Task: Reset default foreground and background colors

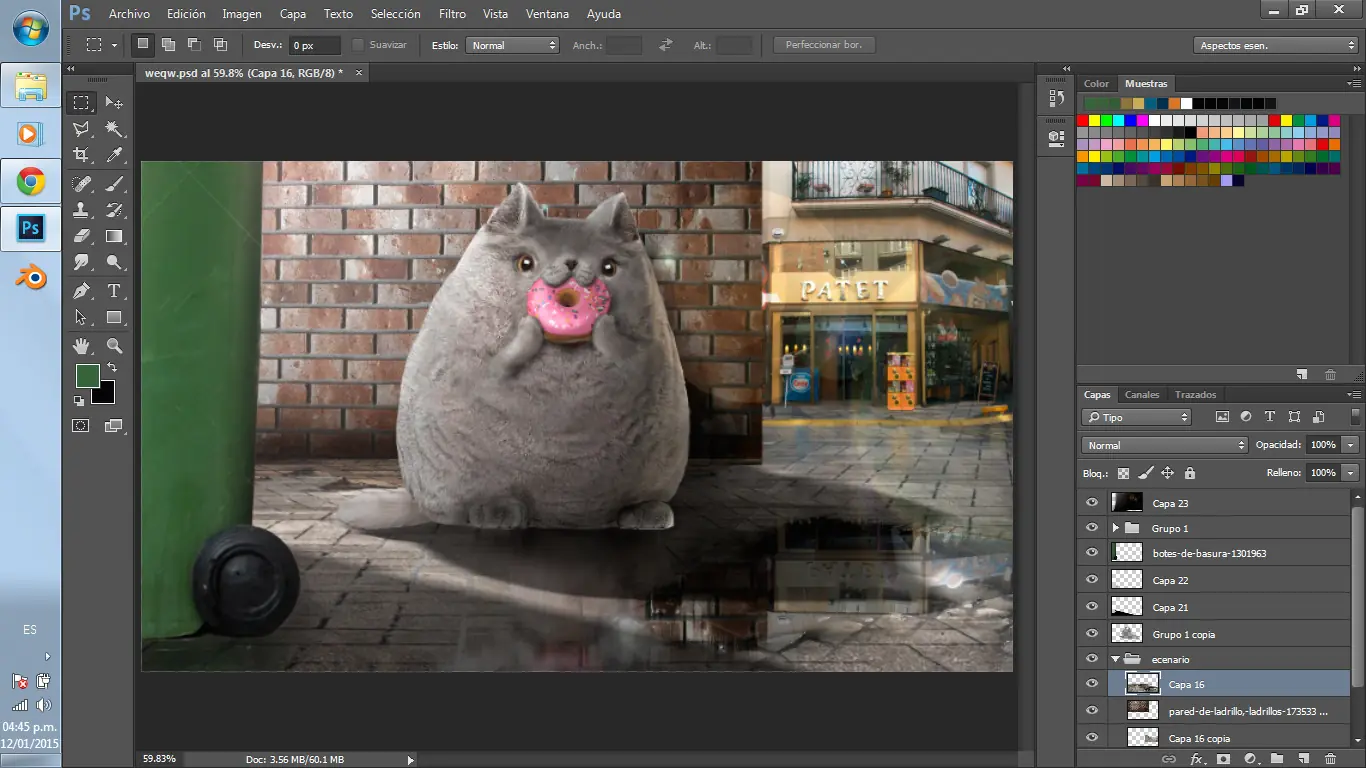Action: [x=79, y=401]
